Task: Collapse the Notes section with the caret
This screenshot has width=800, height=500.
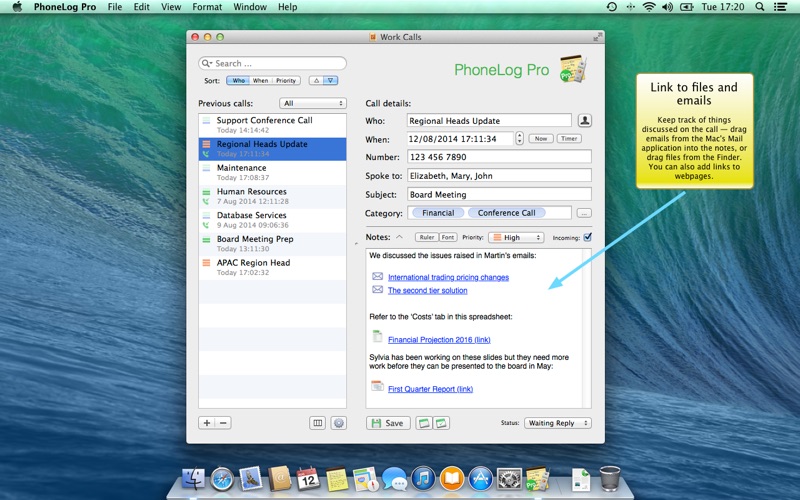Action: [x=399, y=237]
